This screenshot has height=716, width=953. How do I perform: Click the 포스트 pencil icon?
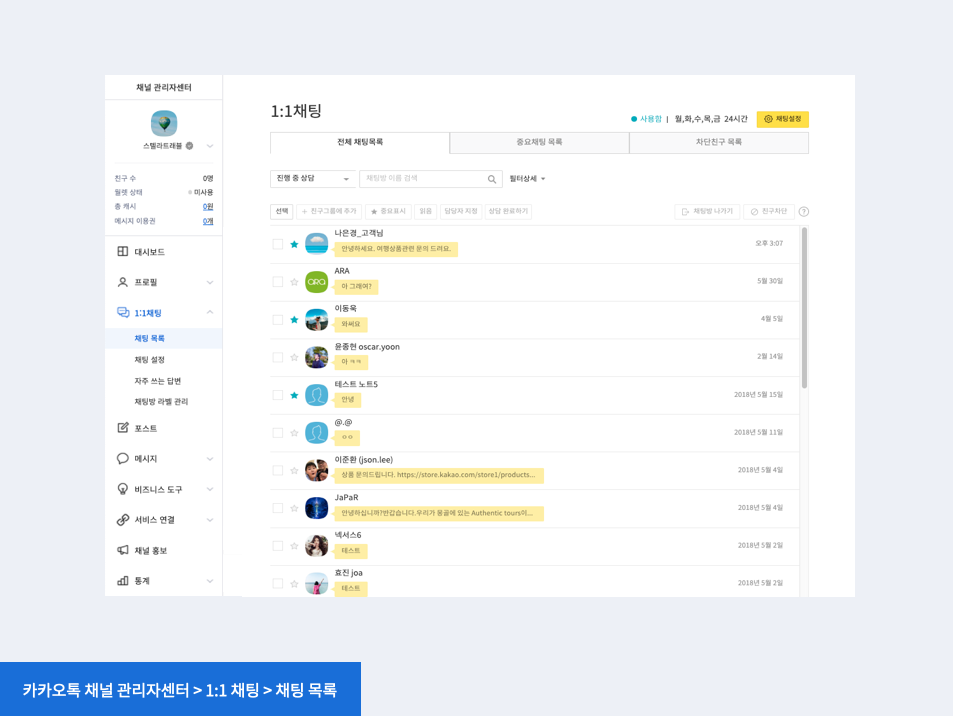(x=123, y=428)
